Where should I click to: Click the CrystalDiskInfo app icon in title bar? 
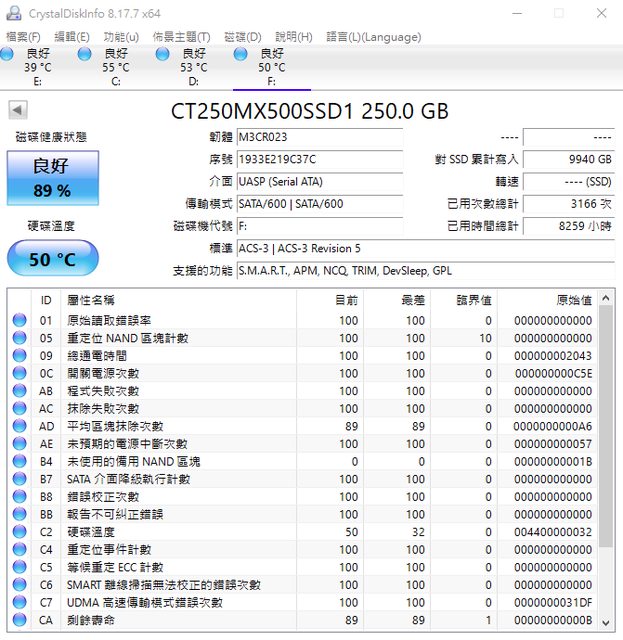pyautogui.click(x=14, y=13)
